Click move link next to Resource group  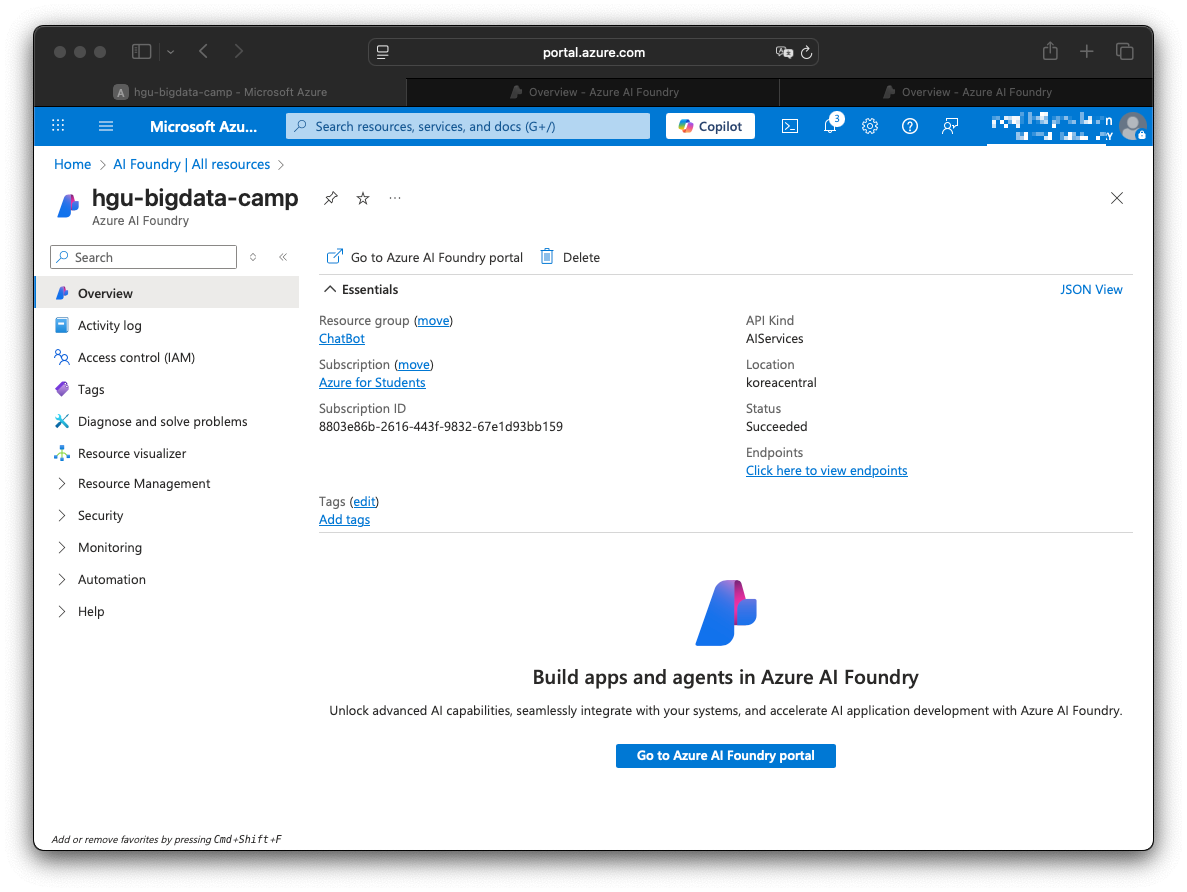434,320
